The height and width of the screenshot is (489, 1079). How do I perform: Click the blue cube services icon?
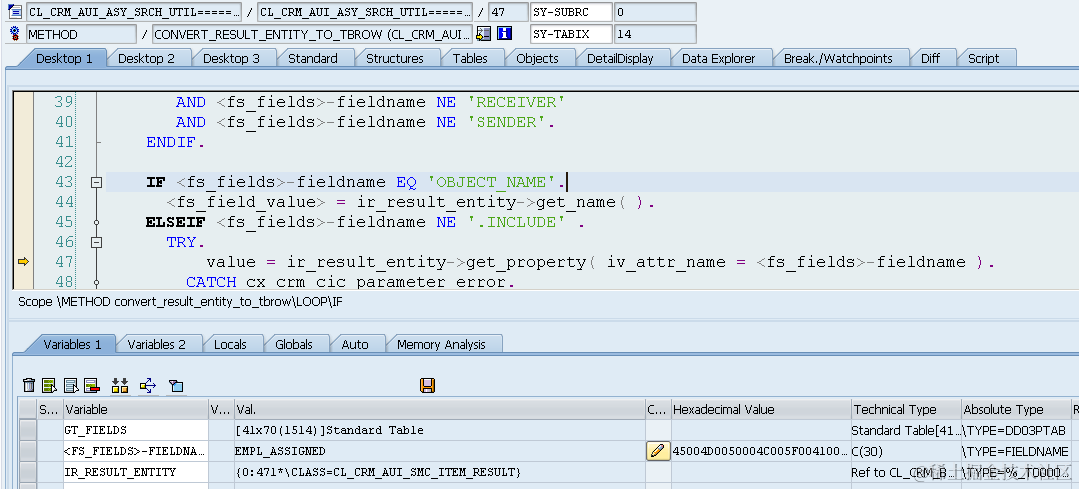point(176,385)
